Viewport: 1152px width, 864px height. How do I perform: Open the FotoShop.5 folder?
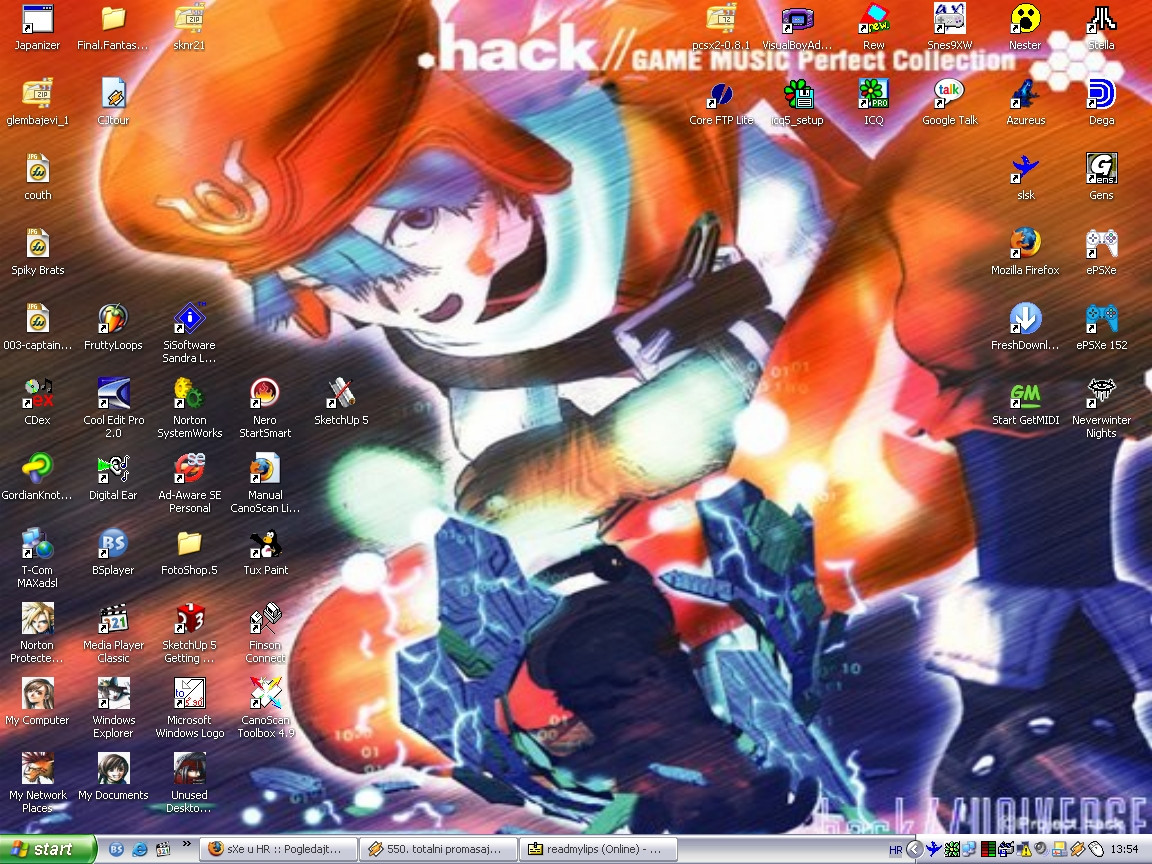(189, 552)
